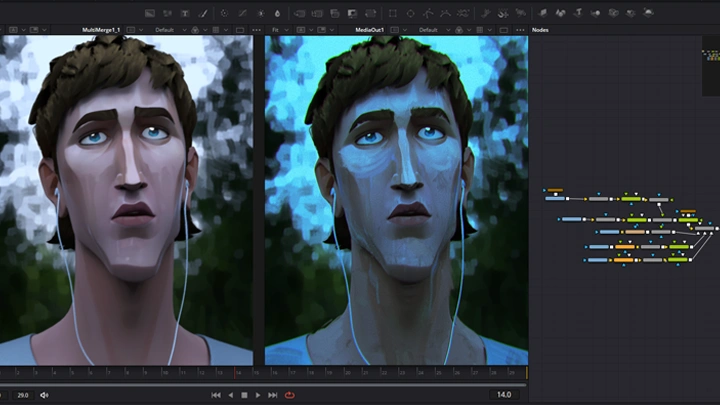Open the Default LUT dropdown on MediaOut1 viewer
The image size is (720, 405).
coord(434,30)
